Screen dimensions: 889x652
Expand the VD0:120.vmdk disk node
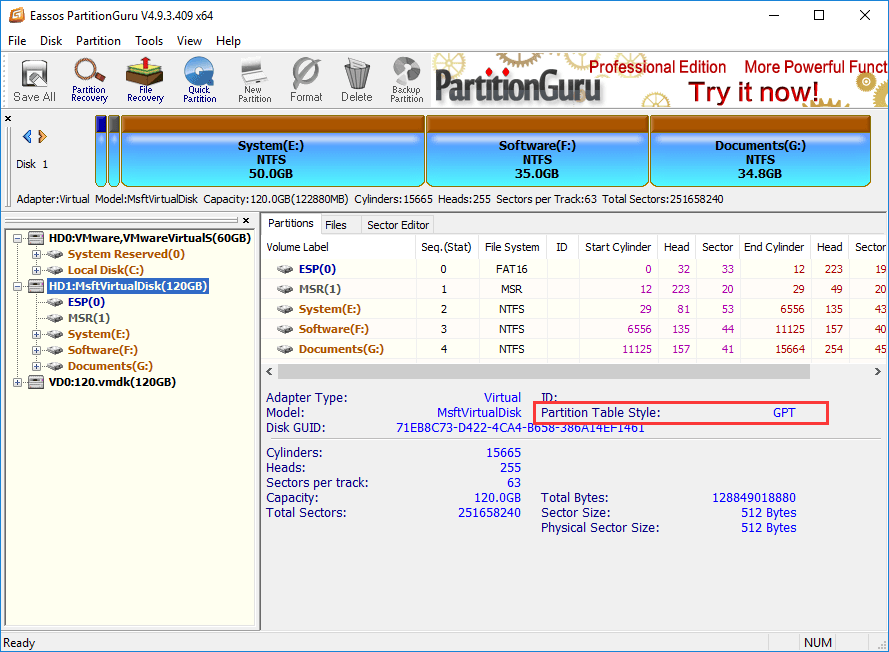point(18,383)
